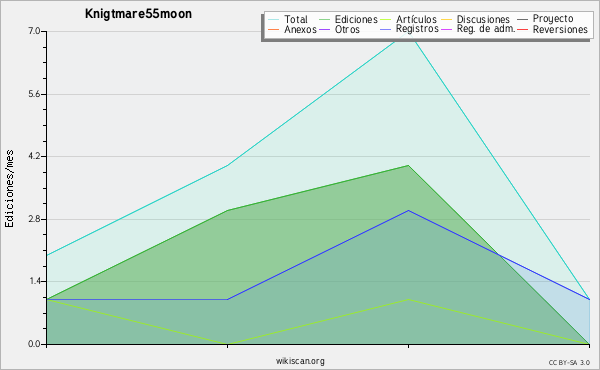Click the Reg. de adm. legend label
The width and height of the screenshot is (600, 370).
pyautogui.click(x=486, y=29)
